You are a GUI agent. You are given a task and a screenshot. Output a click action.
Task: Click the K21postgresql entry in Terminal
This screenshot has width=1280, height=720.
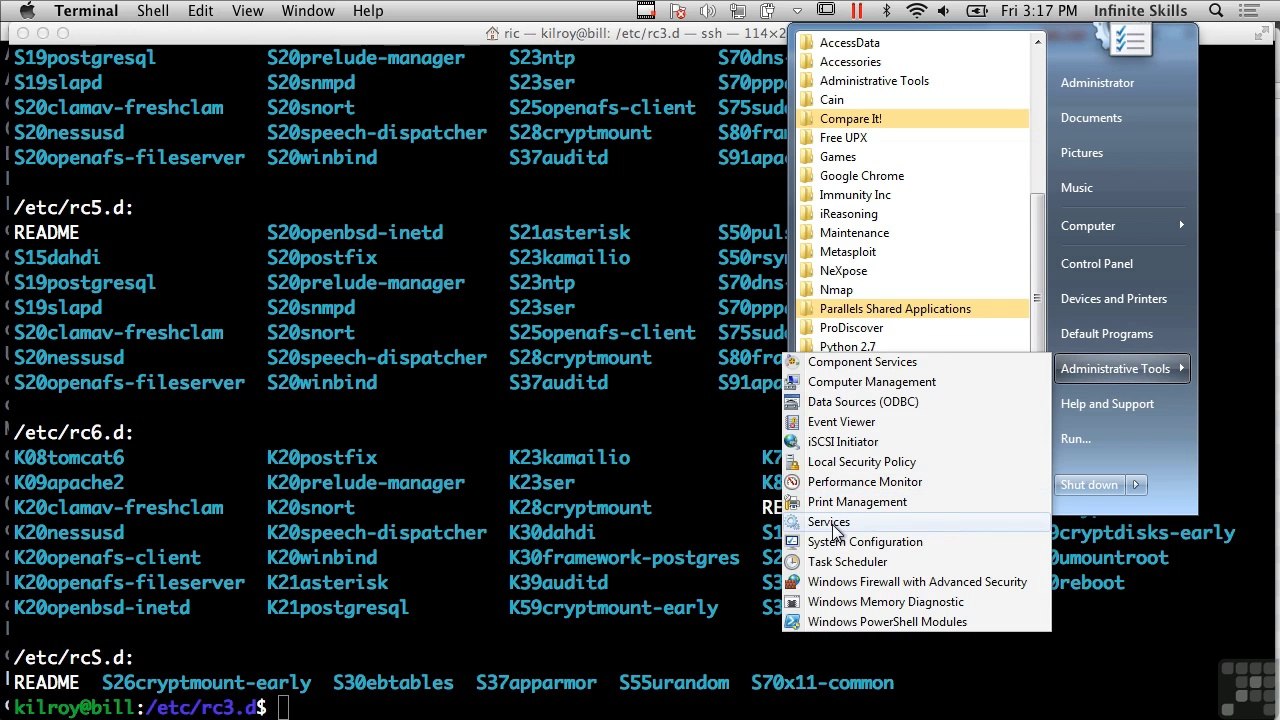click(338, 608)
